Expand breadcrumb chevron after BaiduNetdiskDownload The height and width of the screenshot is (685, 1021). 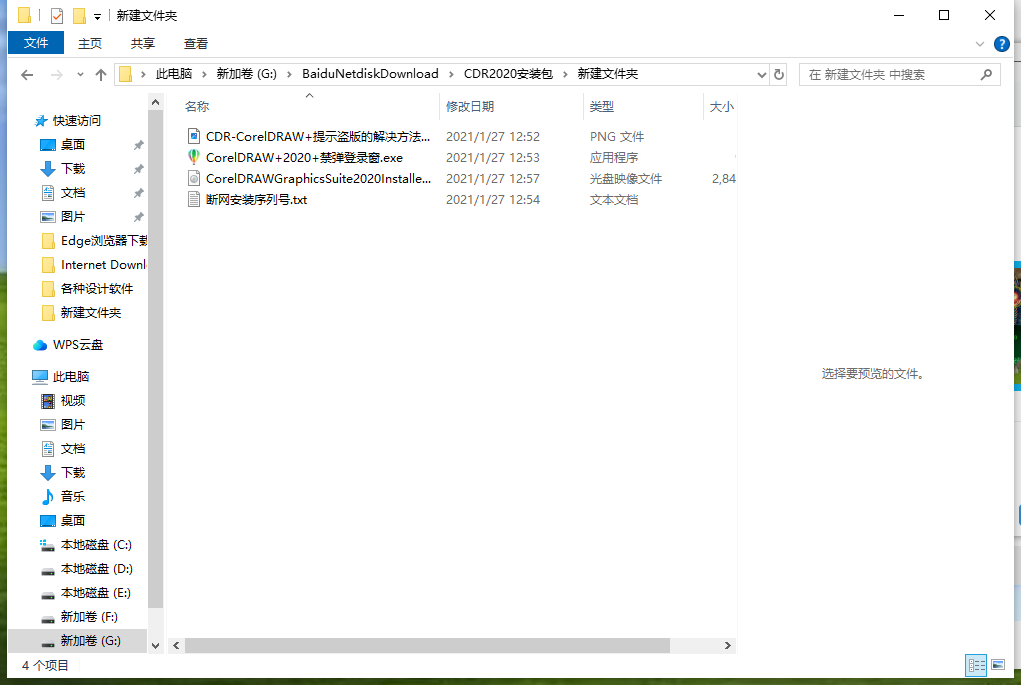[x=451, y=74]
